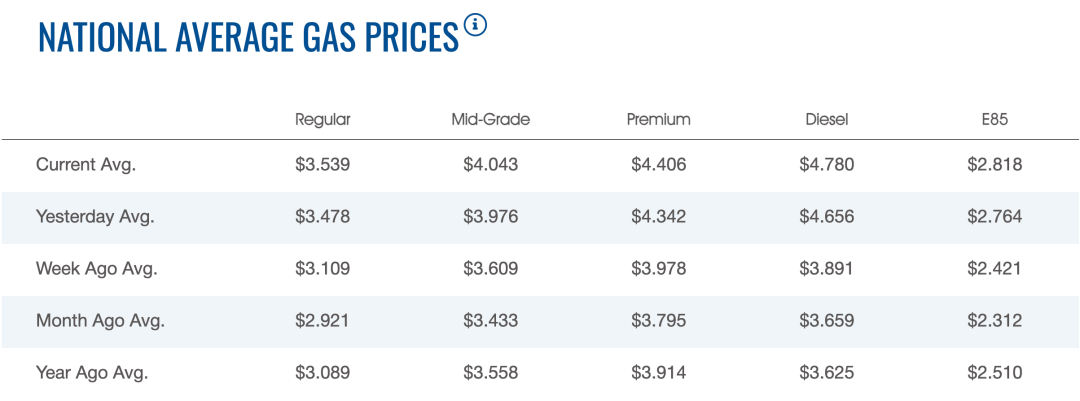Click the year ago diesel price $3.625

pyautogui.click(x=827, y=373)
